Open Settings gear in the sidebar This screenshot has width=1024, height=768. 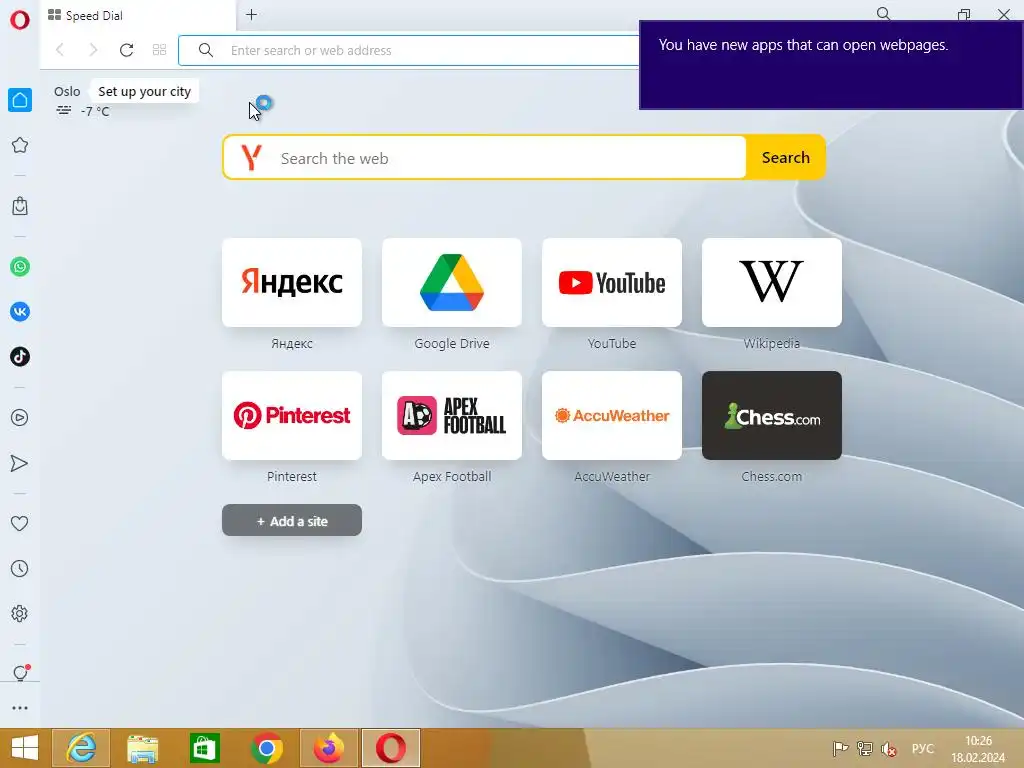(20, 613)
